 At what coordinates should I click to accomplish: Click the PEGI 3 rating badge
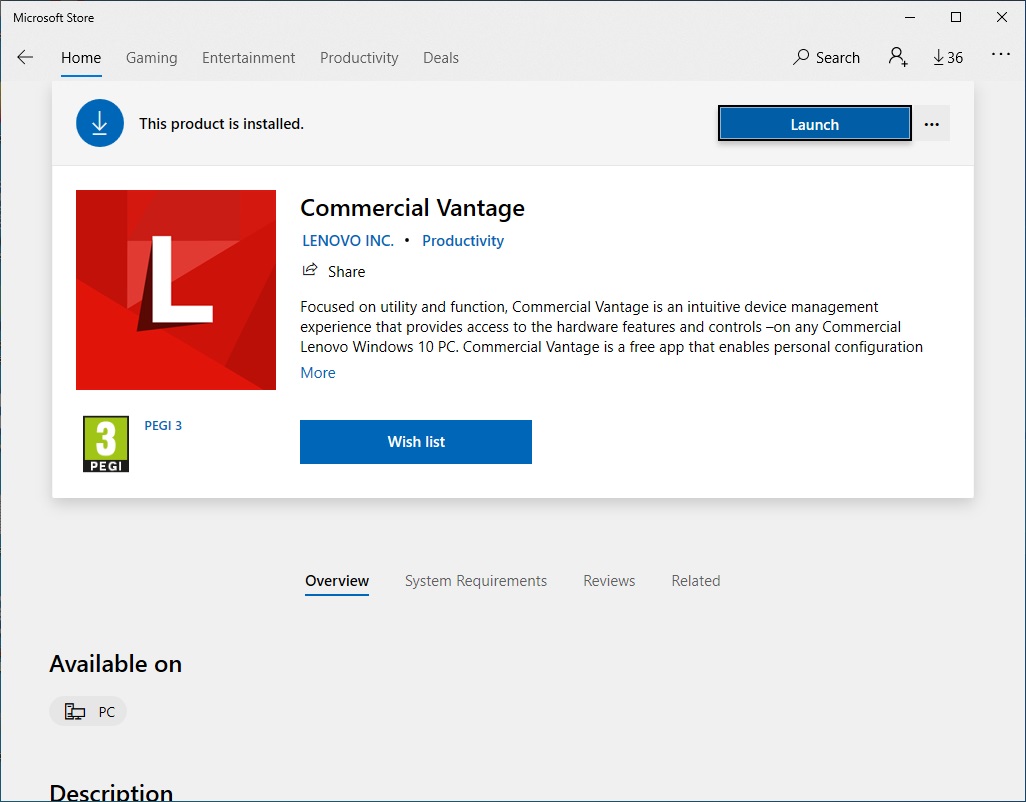pyautogui.click(x=105, y=441)
